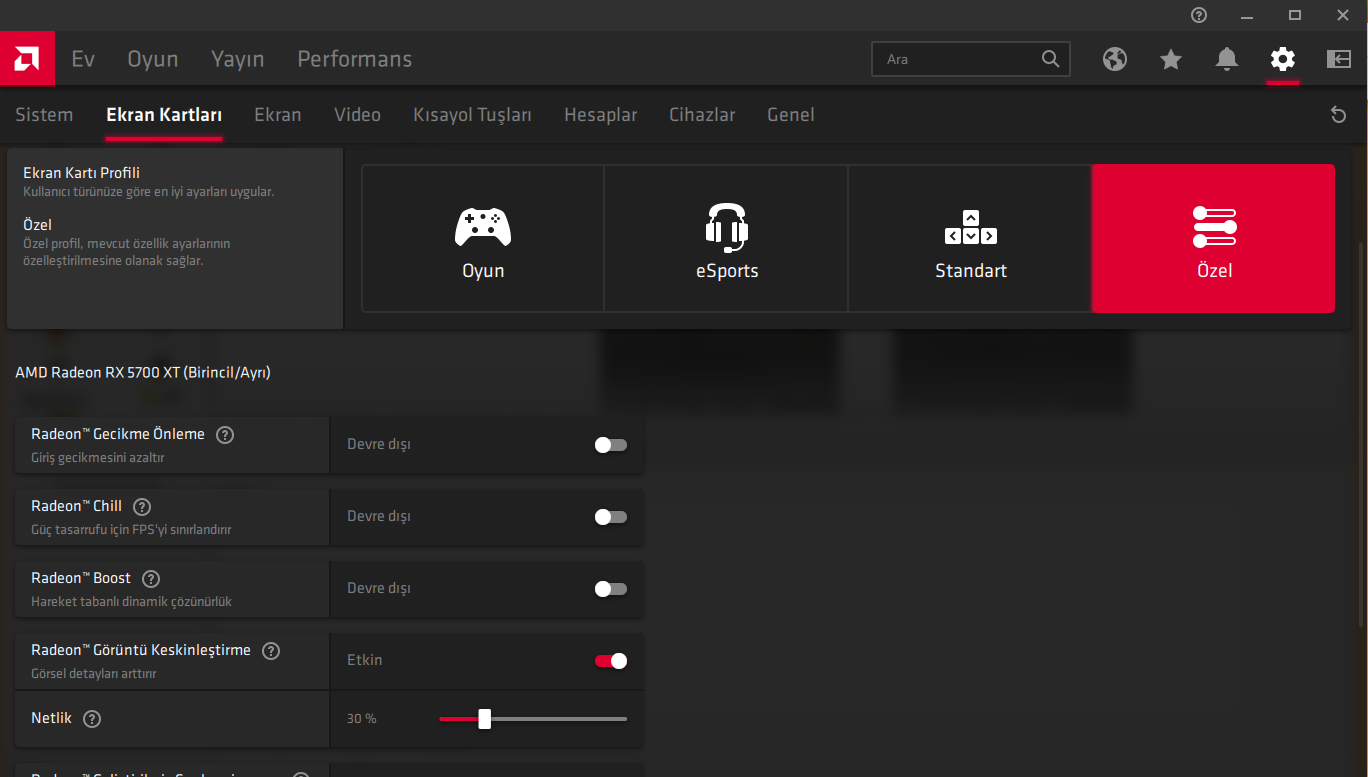Select the Standart profile
1368x777 pixels.
point(971,239)
